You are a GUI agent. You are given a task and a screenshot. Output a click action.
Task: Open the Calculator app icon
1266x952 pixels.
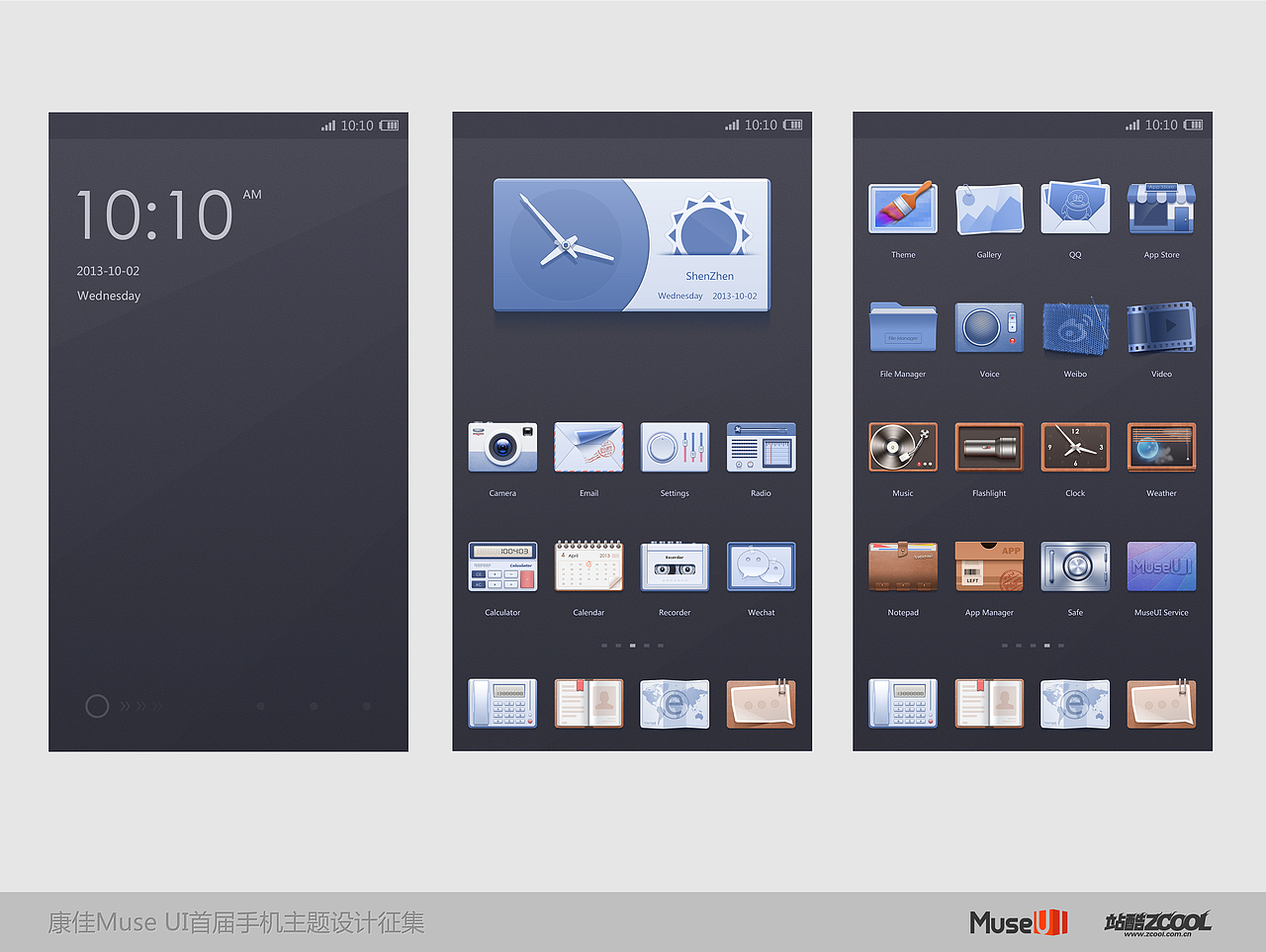click(502, 566)
